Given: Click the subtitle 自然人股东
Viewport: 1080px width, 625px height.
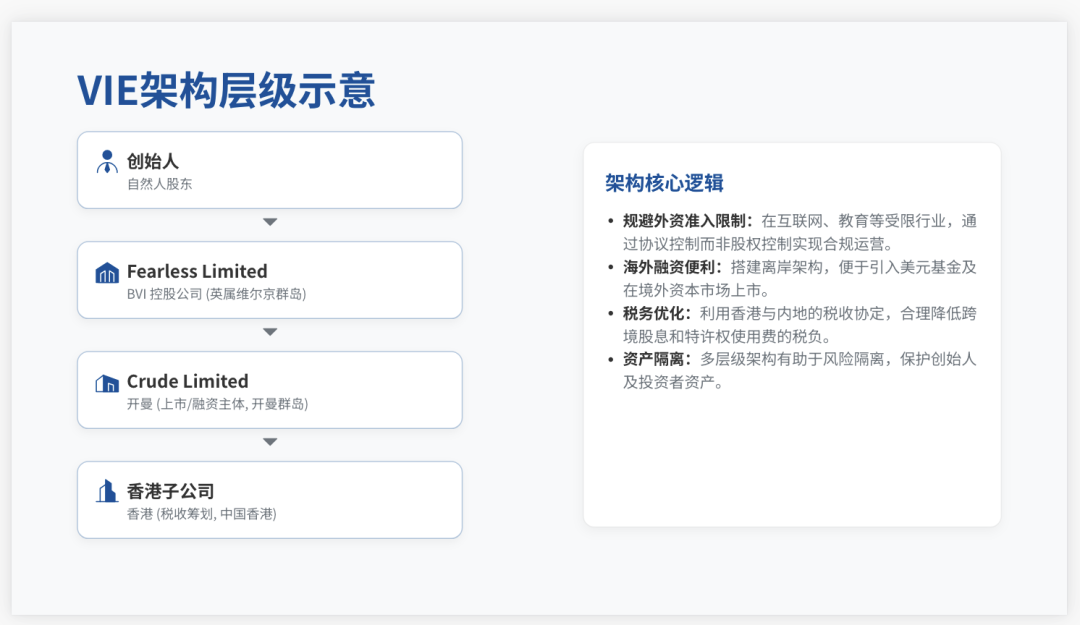Looking at the screenshot, I should (x=159, y=184).
